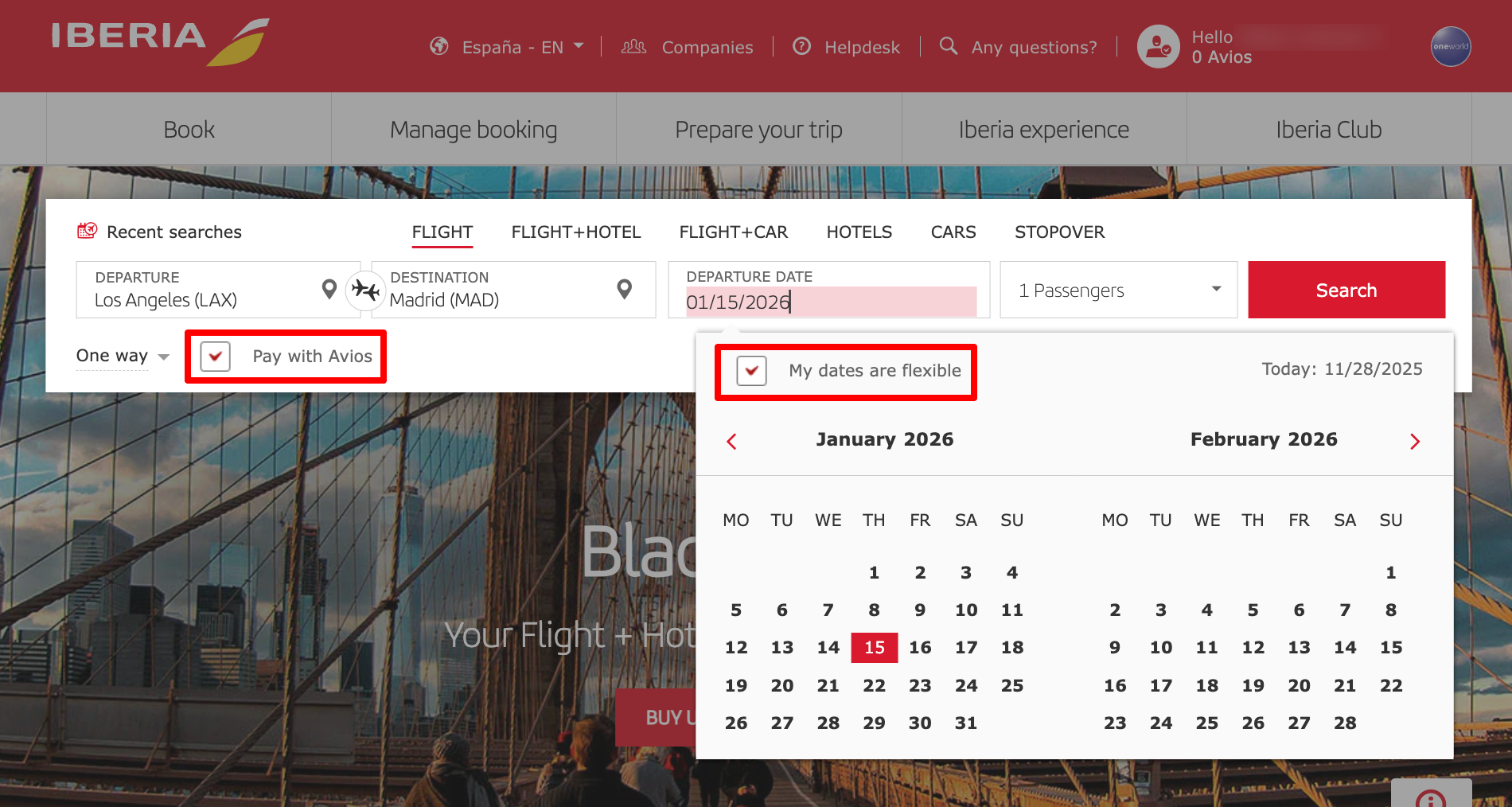This screenshot has width=1512, height=807.
Task: Toggle the Pay with Avios checkbox
Action: 216,356
